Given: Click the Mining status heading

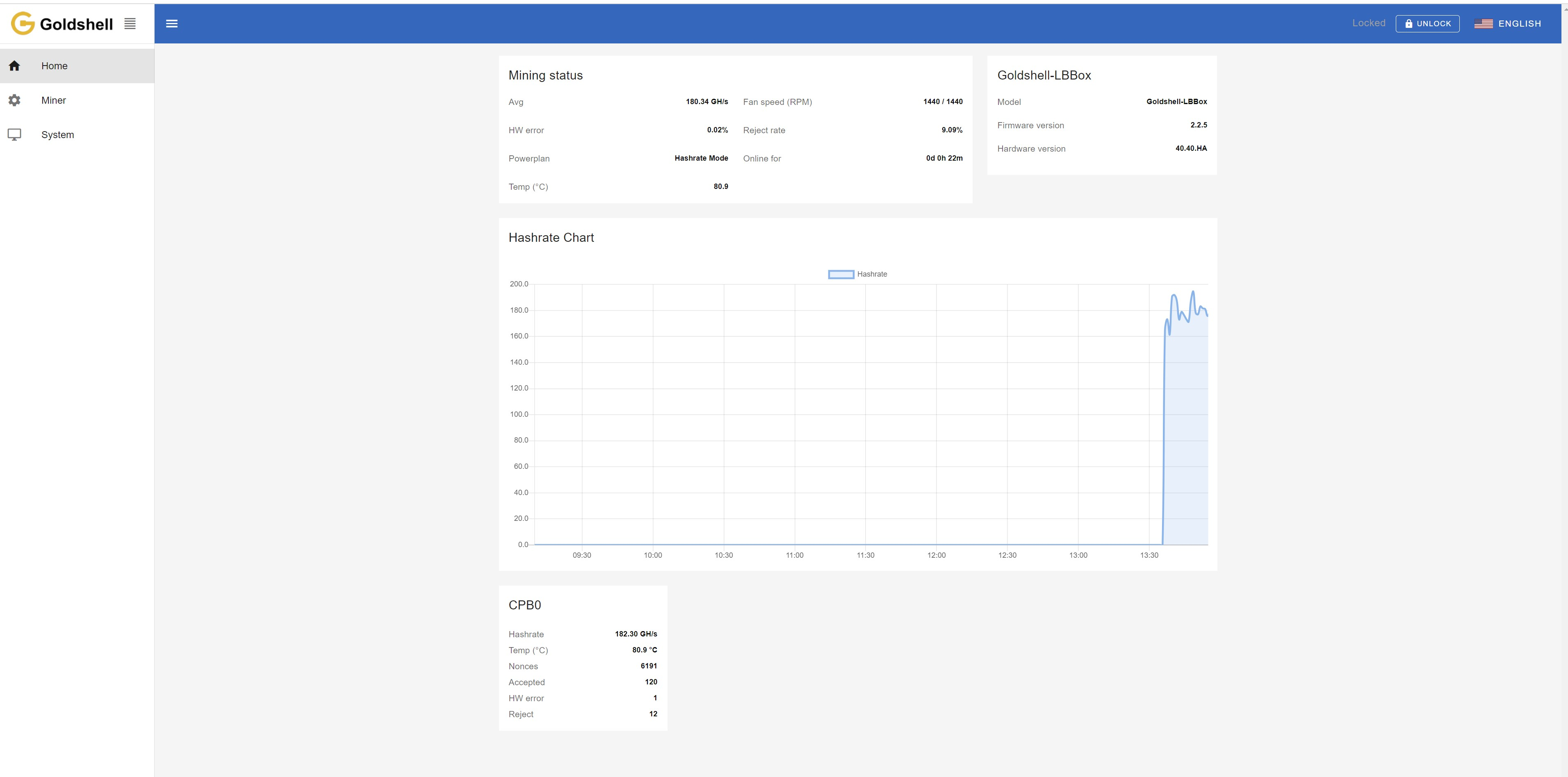Looking at the screenshot, I should click(x=545, y=75).
